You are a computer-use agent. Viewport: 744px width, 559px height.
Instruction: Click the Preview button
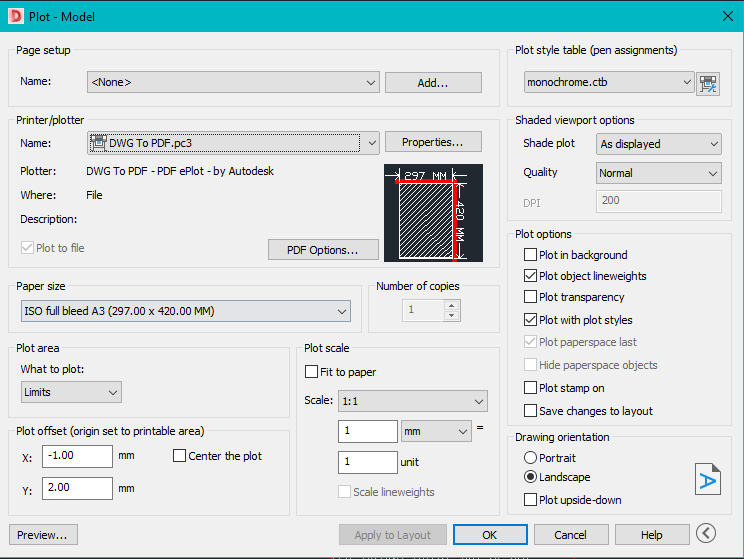click(x=43, y=535)
